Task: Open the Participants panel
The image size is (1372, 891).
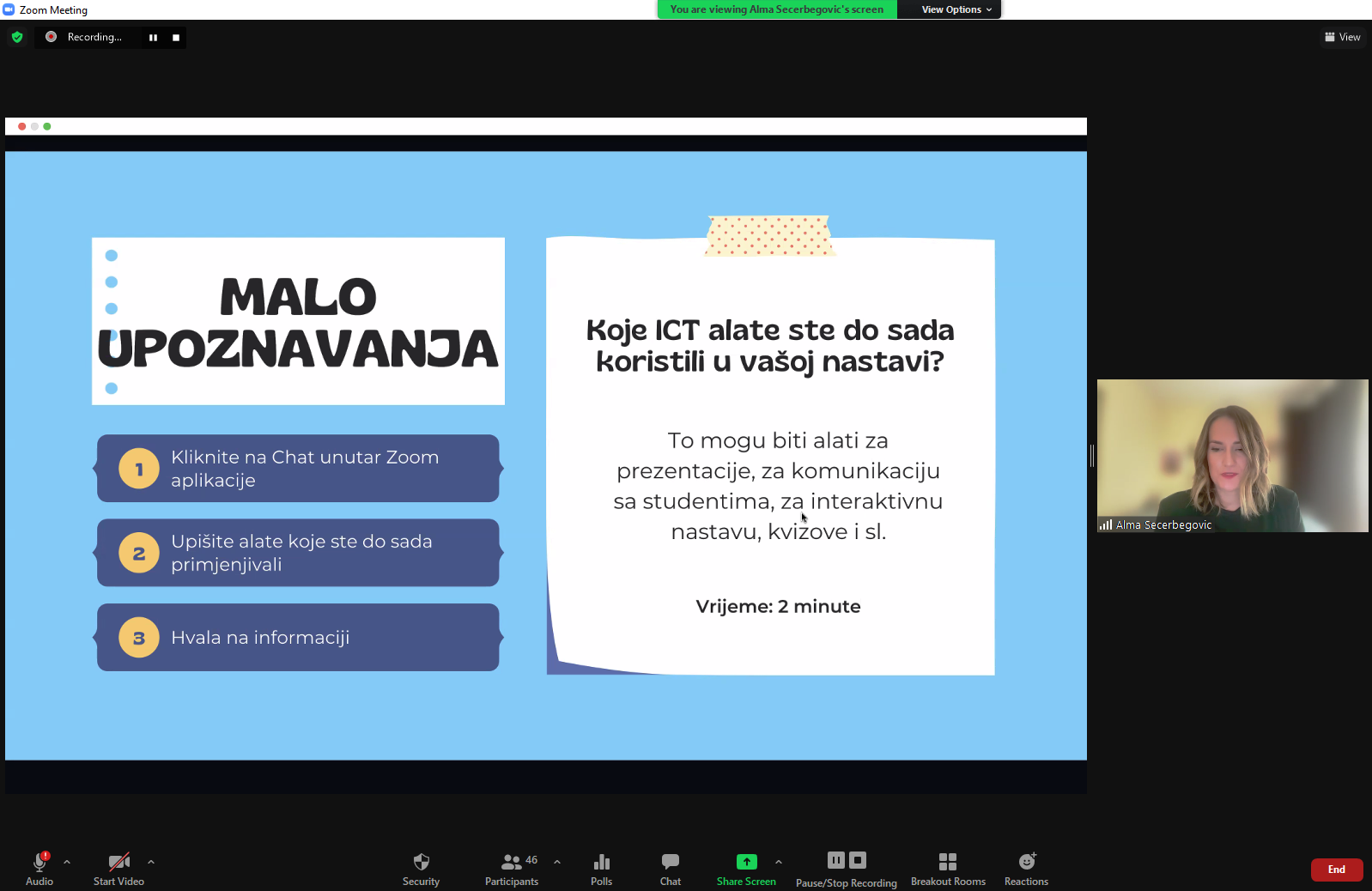Action: [512, 862]
